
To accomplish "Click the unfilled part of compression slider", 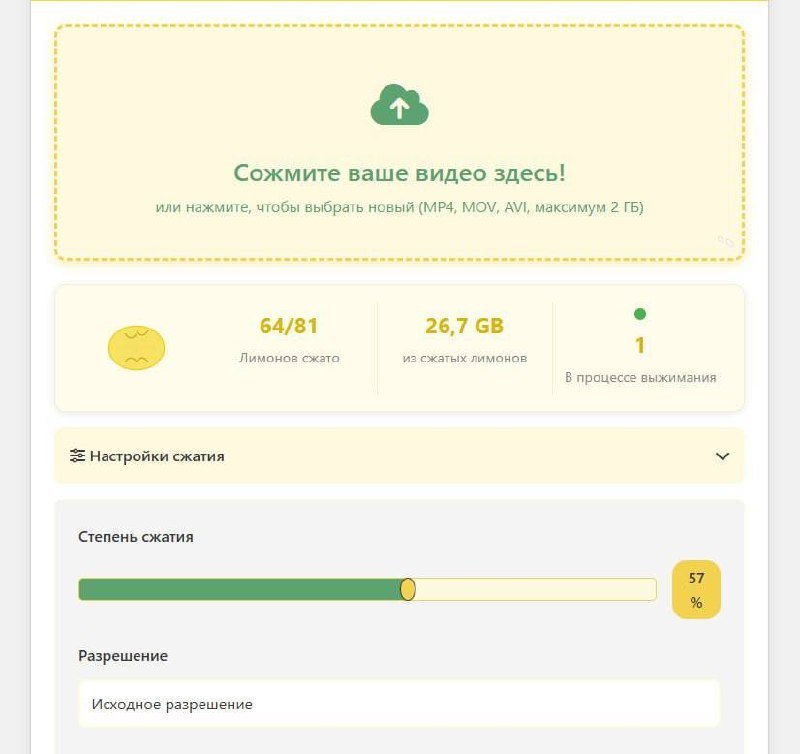I will click(x=536, y=590).
